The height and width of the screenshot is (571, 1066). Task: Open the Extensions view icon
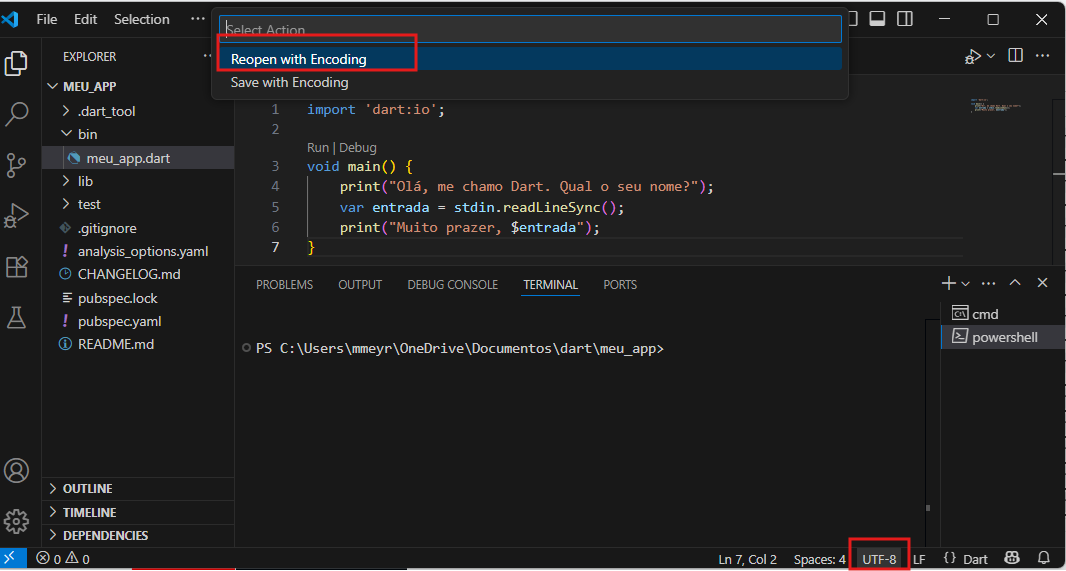16,267
